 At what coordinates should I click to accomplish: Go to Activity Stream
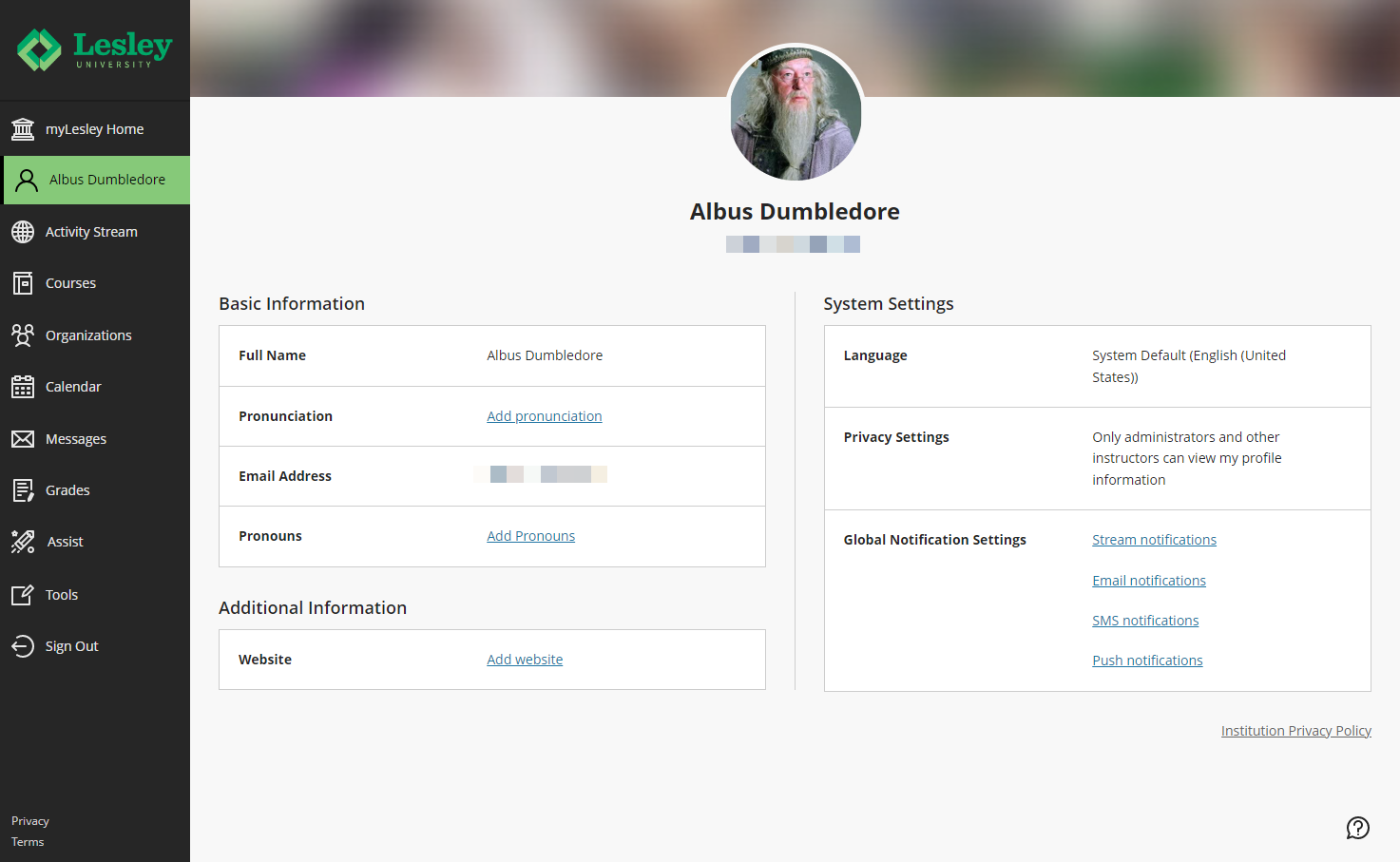[95, 232]
